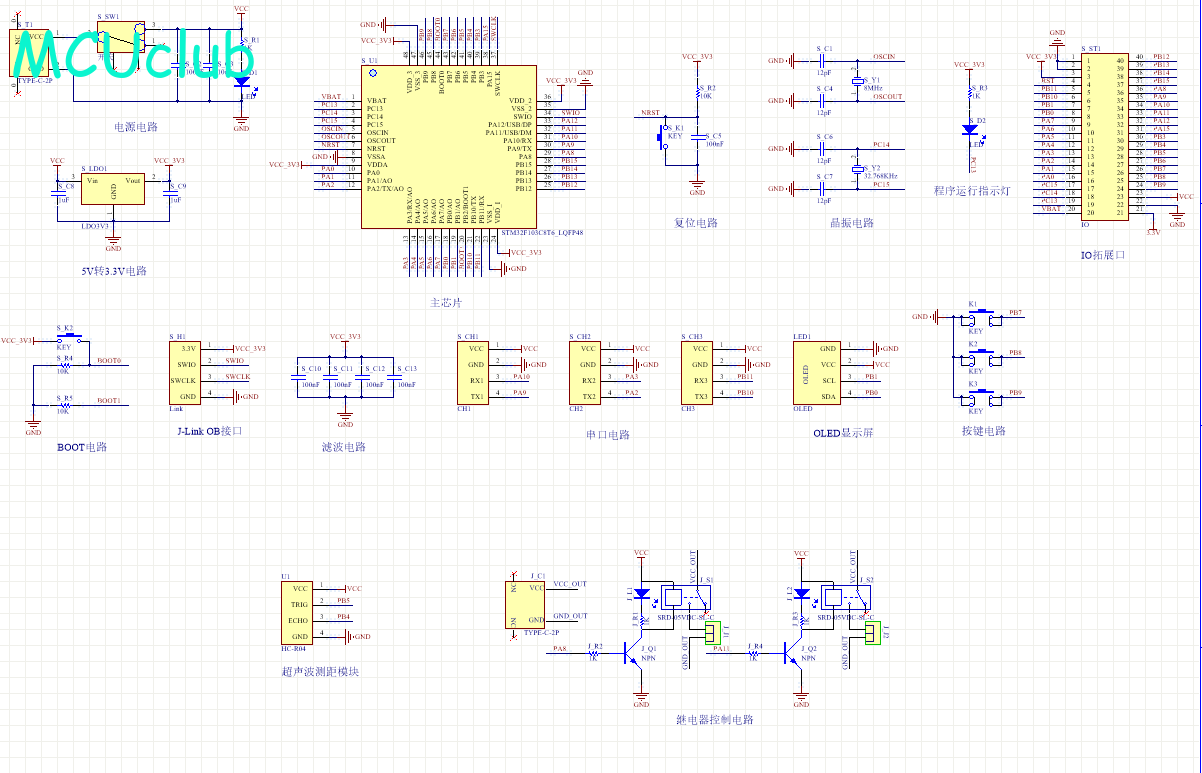Click the J_S2 relay symbol

point(846,599)
